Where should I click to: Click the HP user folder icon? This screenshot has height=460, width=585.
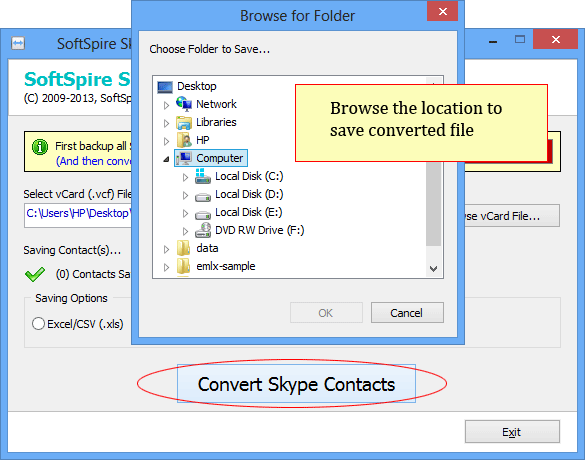tap(184, 140)
